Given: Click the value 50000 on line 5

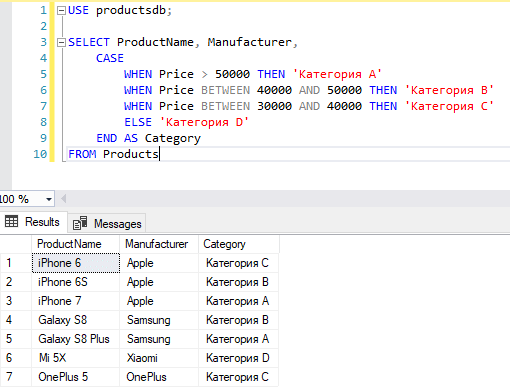Looking at the screenshot, I should pos(232,74).
